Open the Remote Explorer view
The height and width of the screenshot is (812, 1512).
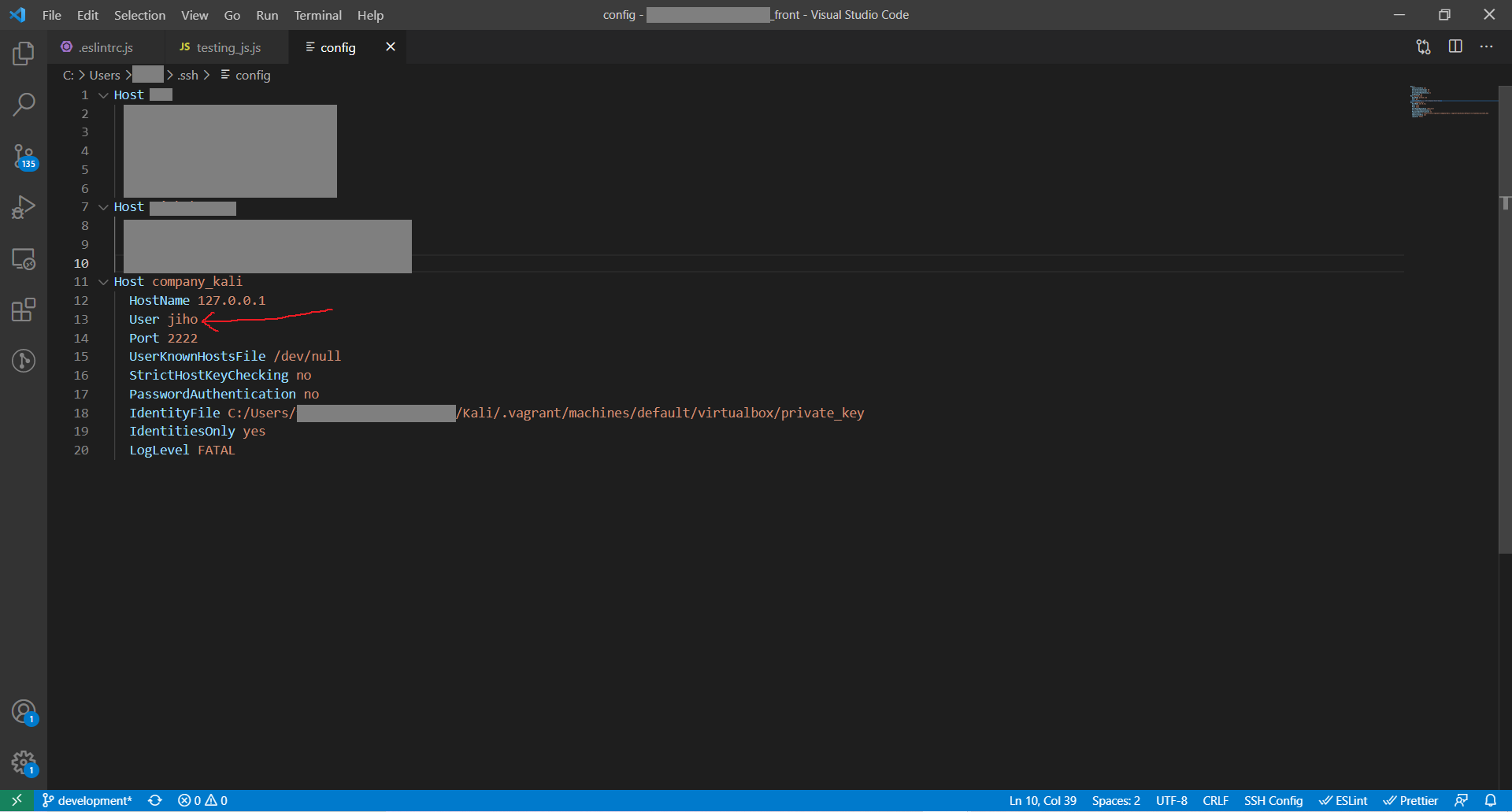point(24,259)
